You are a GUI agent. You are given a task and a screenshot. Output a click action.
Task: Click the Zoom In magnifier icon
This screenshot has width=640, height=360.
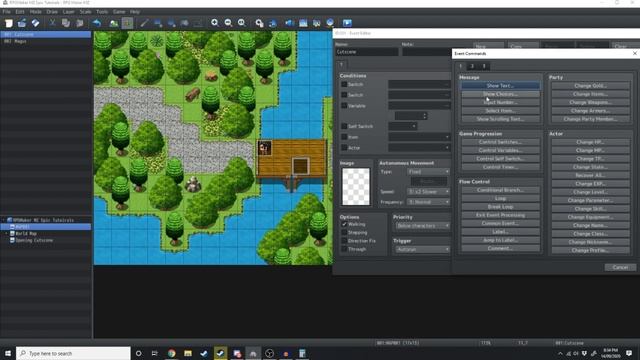(x=215, y=23)
